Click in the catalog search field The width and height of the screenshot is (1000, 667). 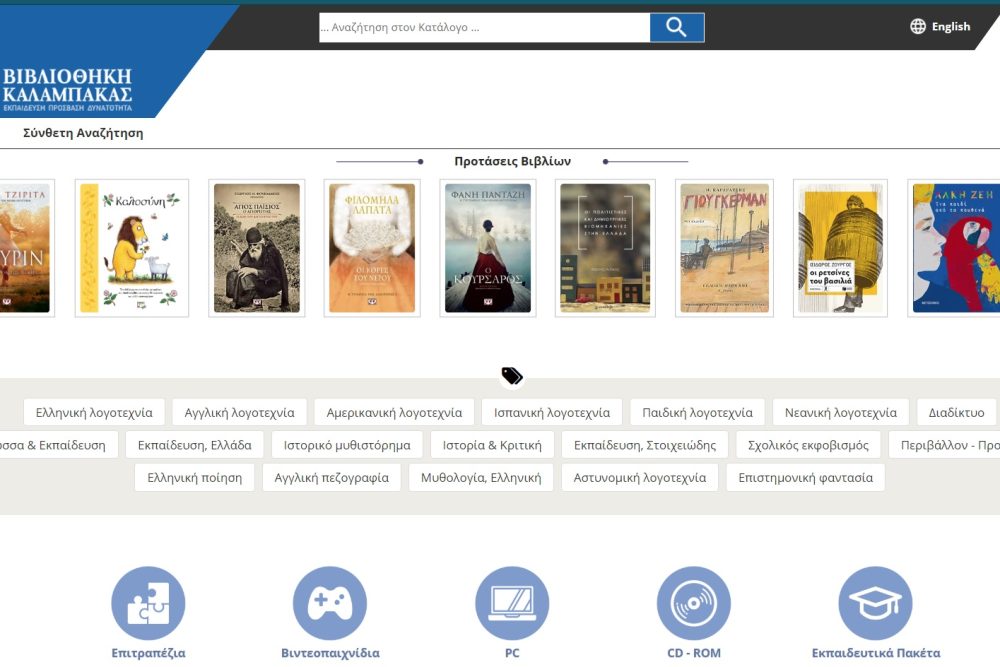[x=483, y=28]
